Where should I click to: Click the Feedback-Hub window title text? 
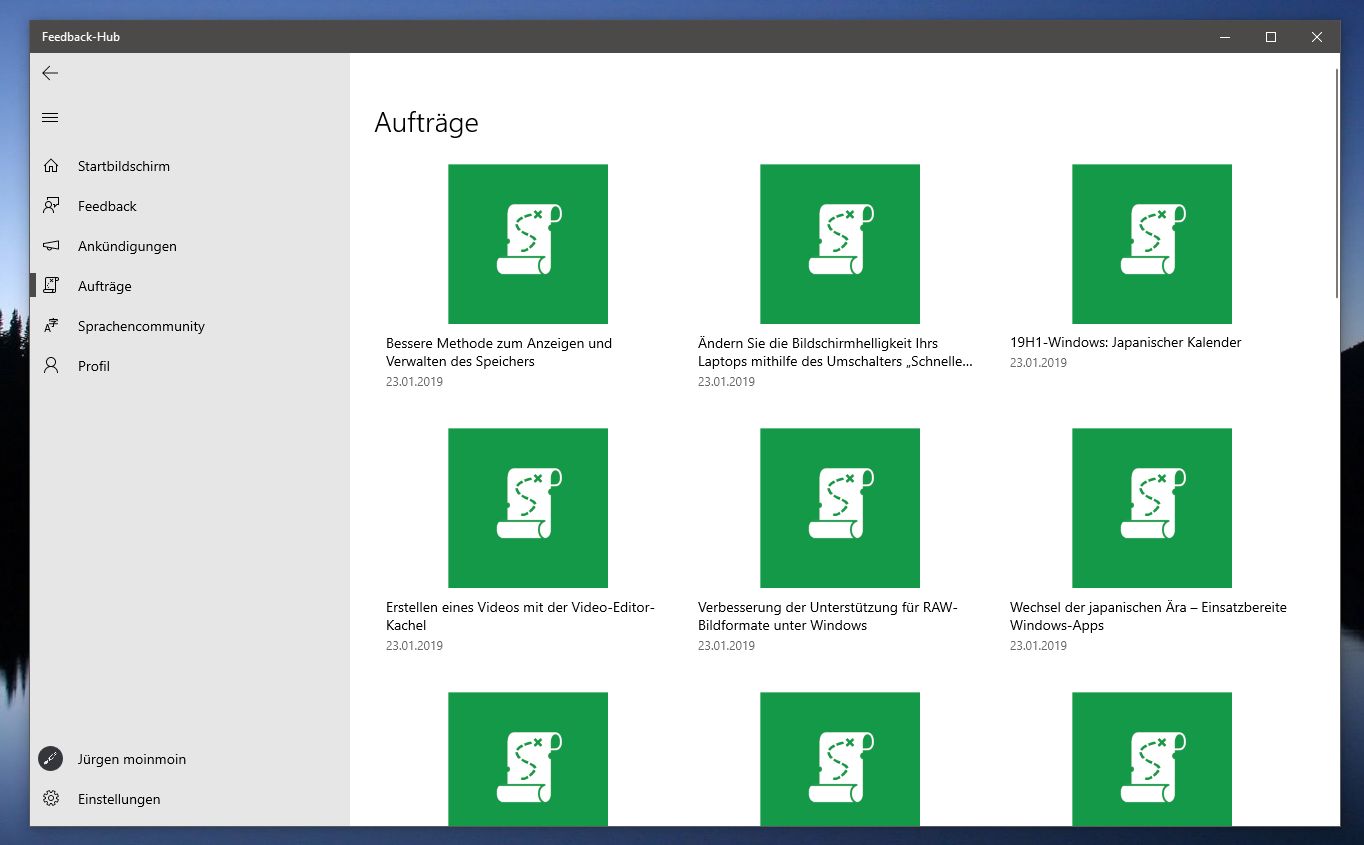(x=81, y=37)
